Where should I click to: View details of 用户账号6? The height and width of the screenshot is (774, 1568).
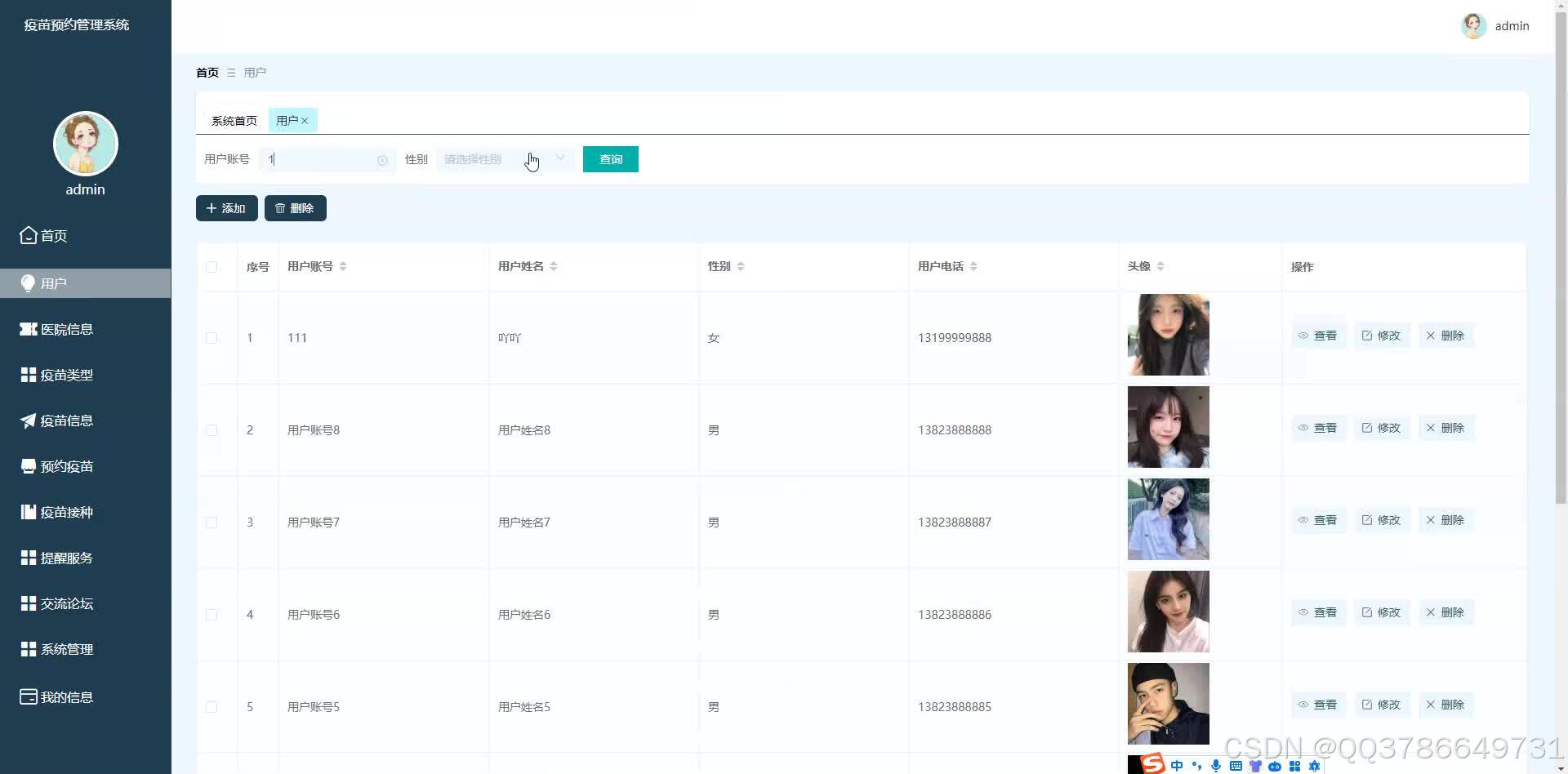1318,612
